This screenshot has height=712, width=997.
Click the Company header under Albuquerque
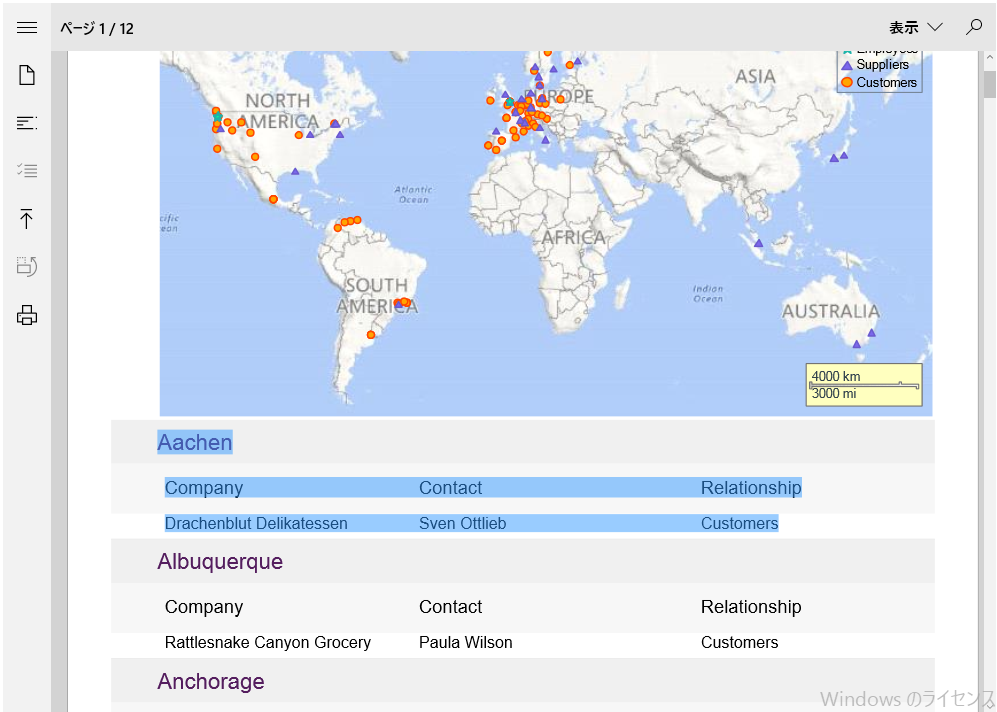pos(203,606)
